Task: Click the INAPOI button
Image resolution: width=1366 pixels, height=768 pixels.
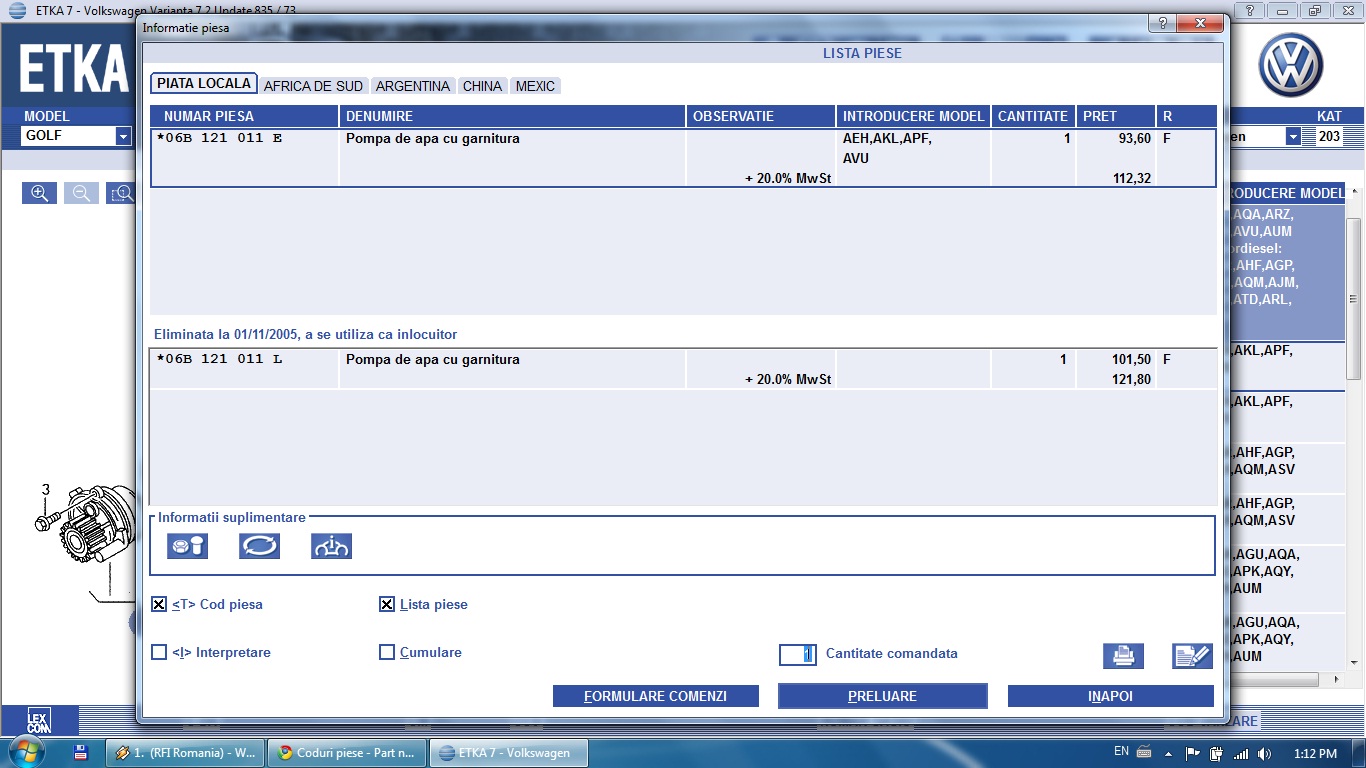Action: 1110,696
